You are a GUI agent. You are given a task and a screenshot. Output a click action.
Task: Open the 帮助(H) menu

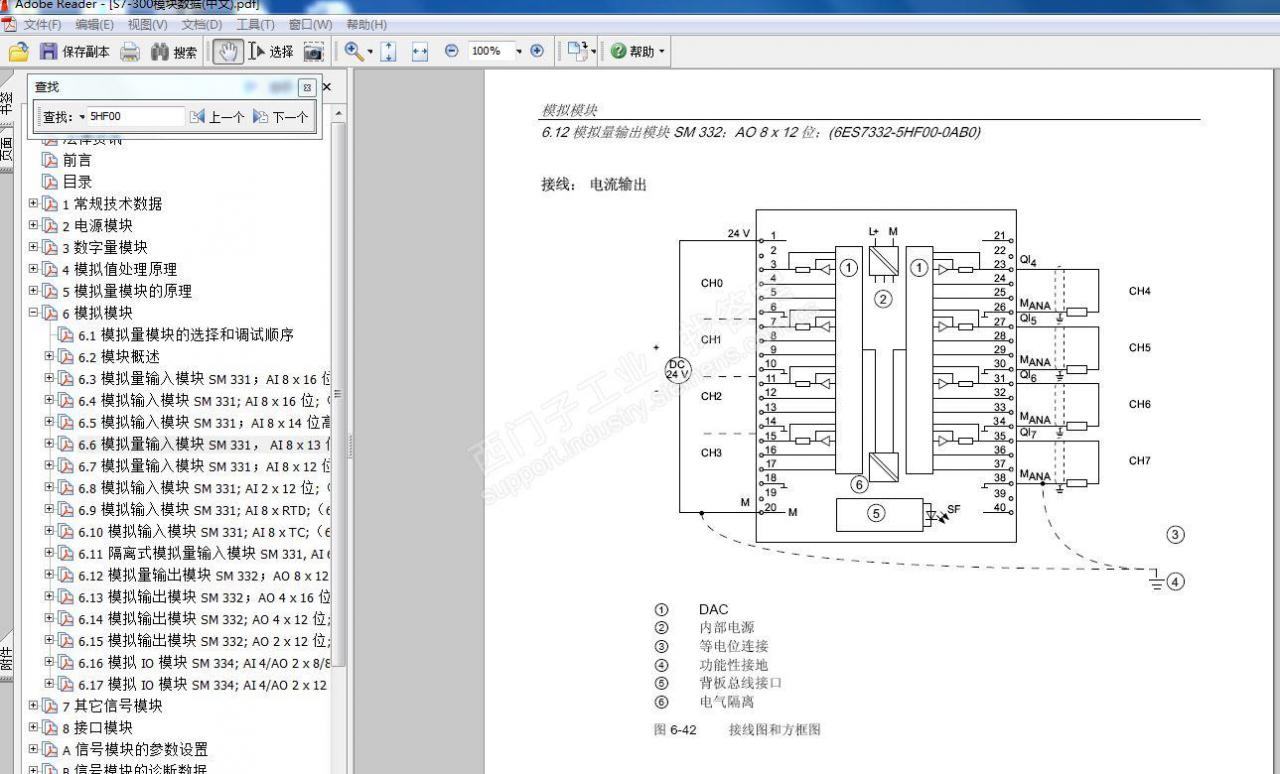coord(366,24)
